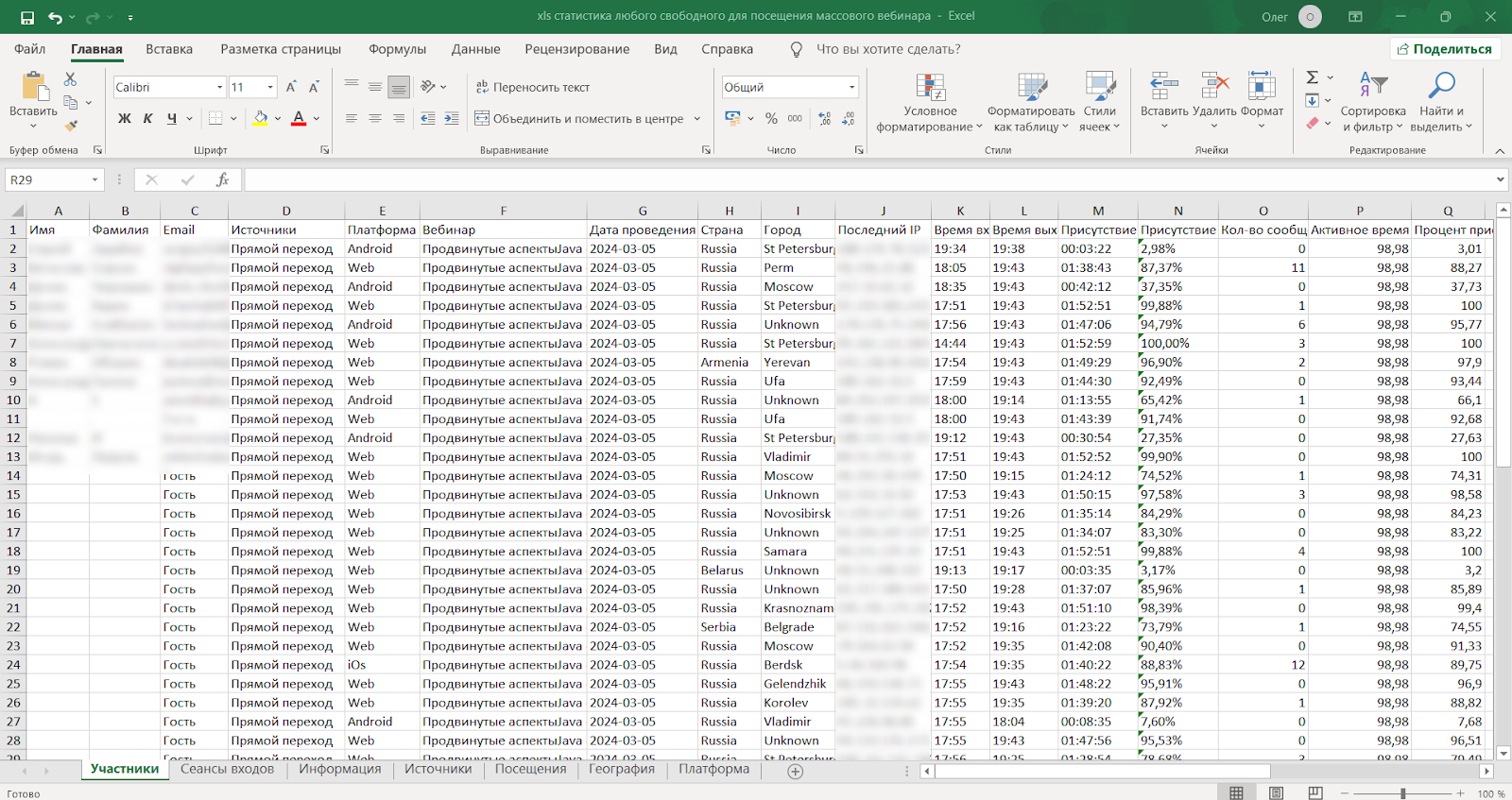The height and width of the screenshot is (800, 1512).
Task: Open the Calibri font name dropdown
Action: (219, 87)
